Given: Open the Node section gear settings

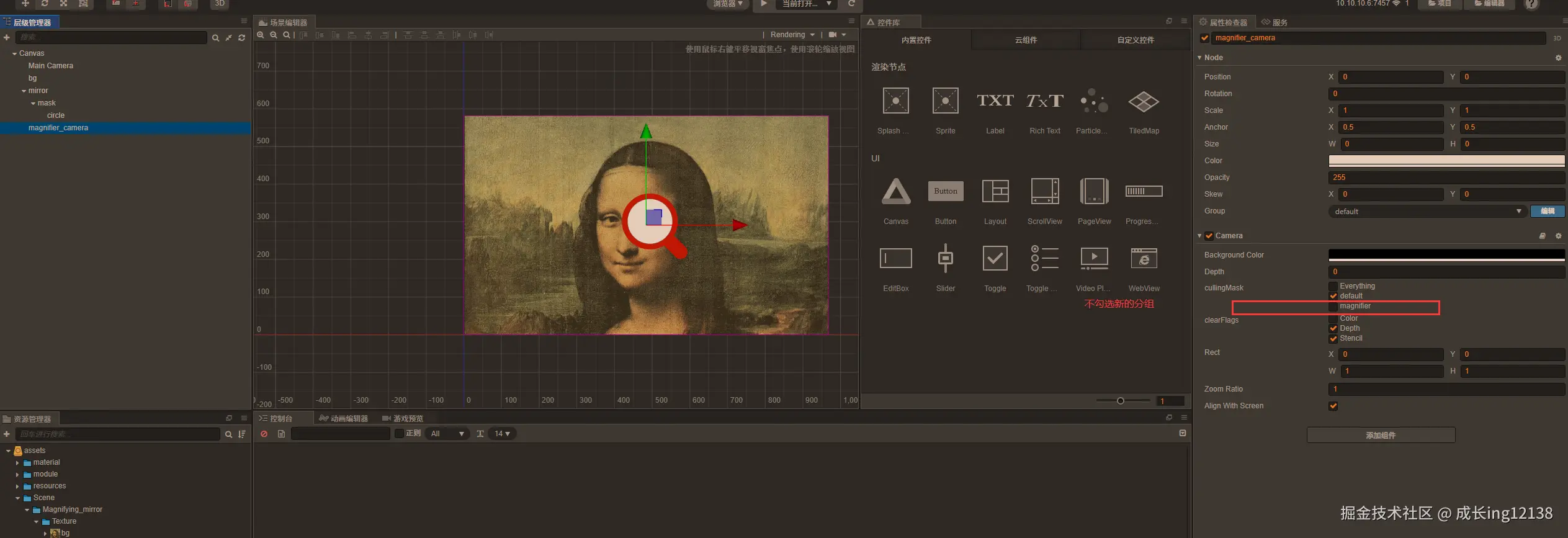Looking at the screenshot, I should click(1558, 58).
